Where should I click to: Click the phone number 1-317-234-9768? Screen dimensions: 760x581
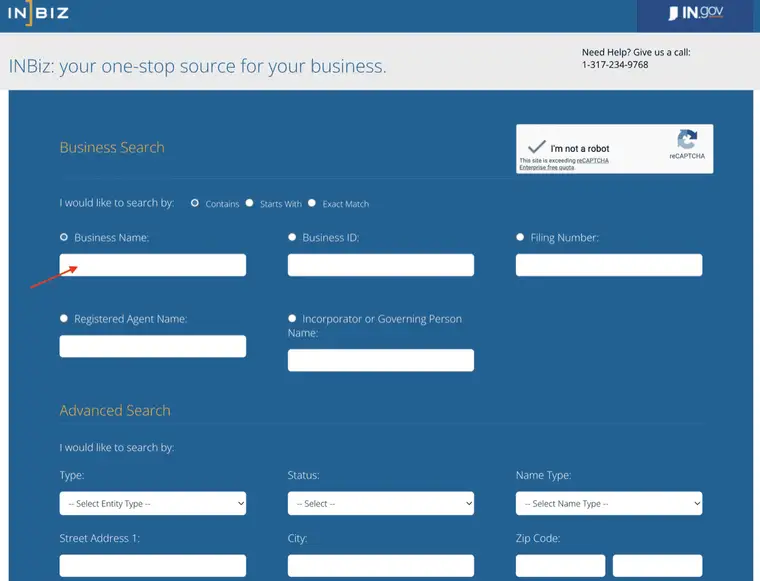pyautogui.click(x=615, y=65)
